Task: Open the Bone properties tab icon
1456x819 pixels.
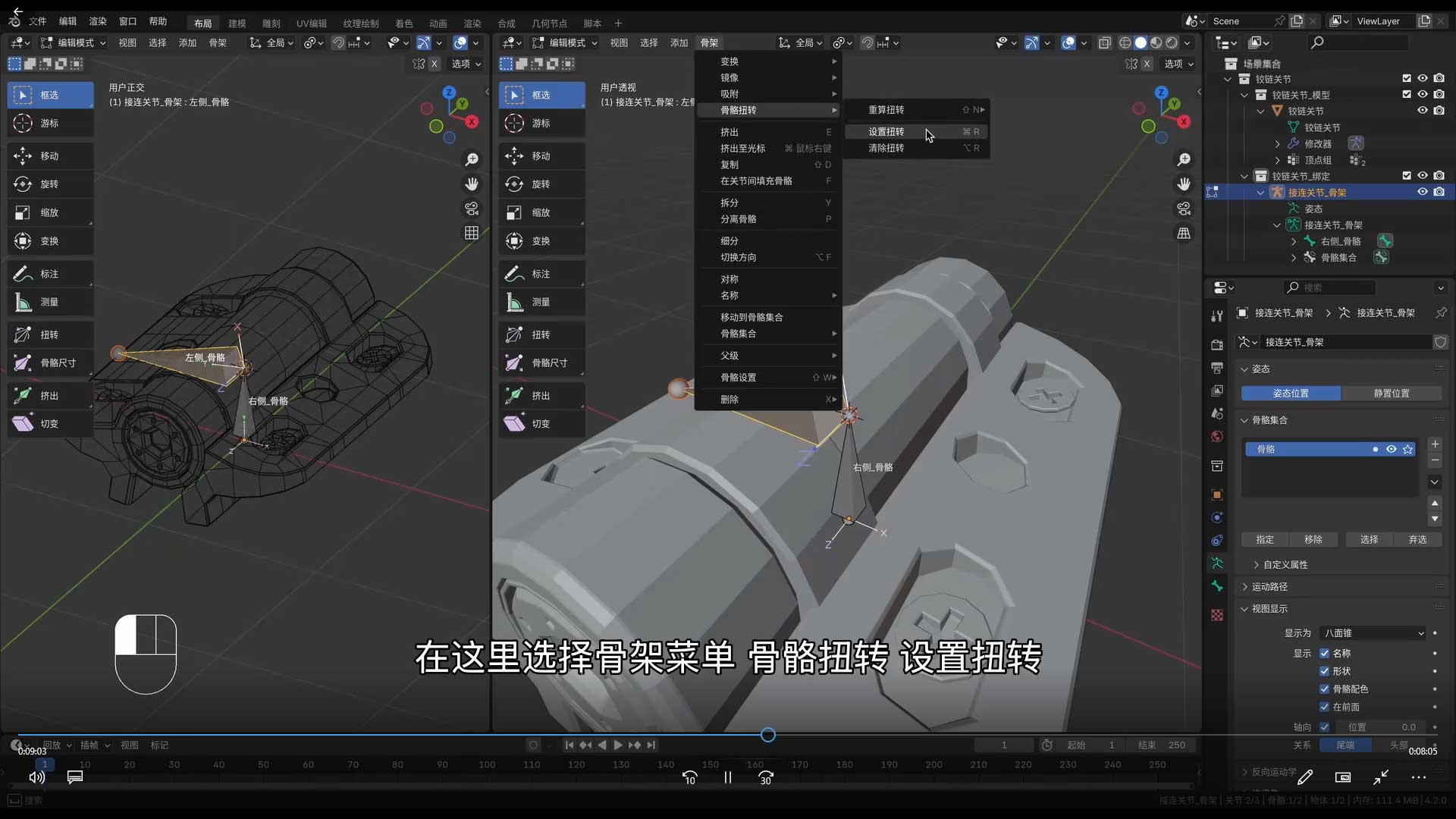Action: [x=1217, y=586]
